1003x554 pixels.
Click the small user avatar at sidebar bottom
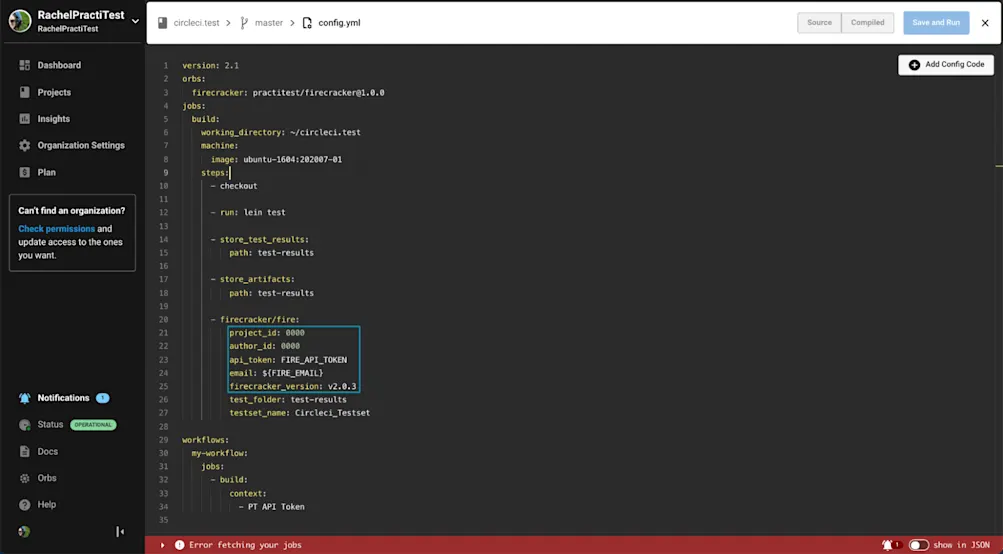[x=24, y=532]
